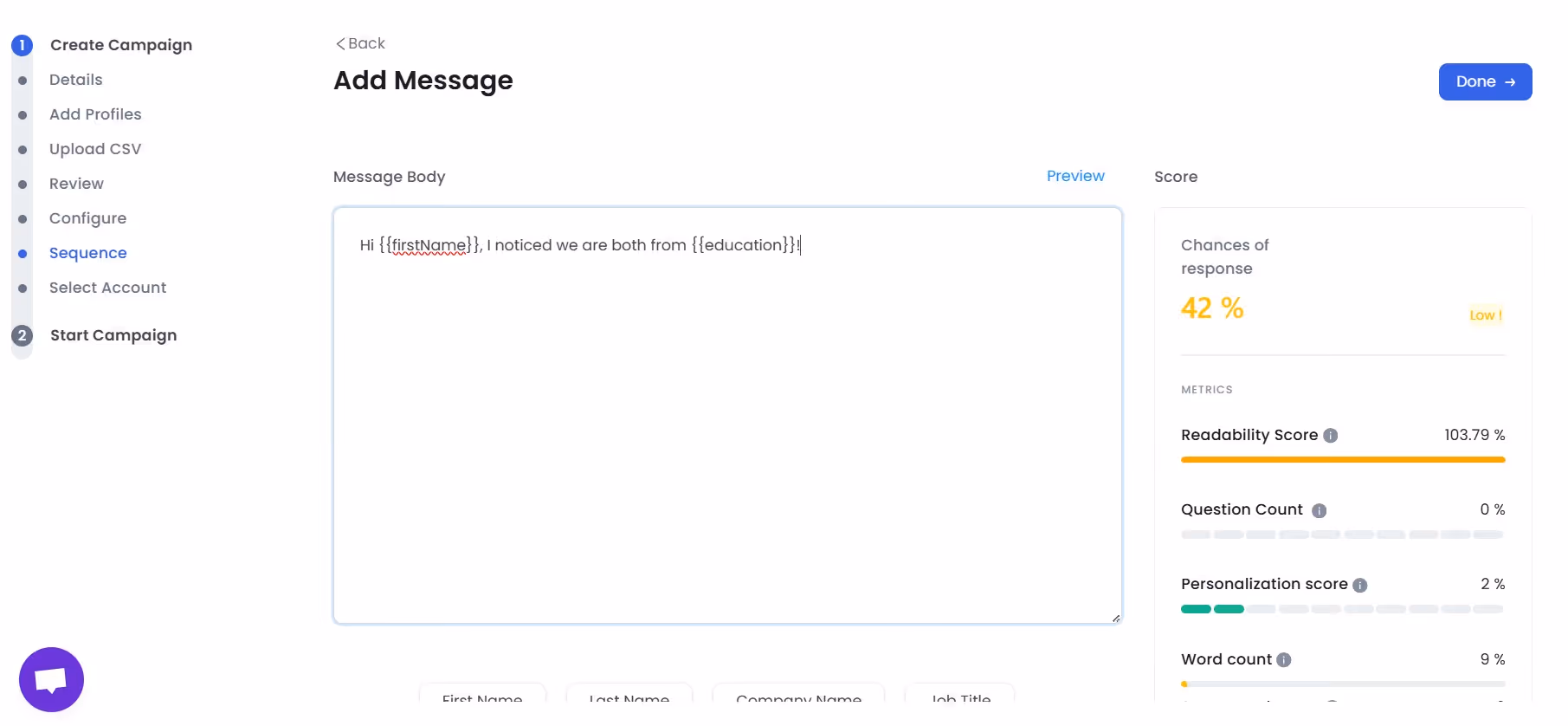The width and height of the screenshot is (1568, 726).
Task: Go back using the Back link
Action: pos(360,43)
